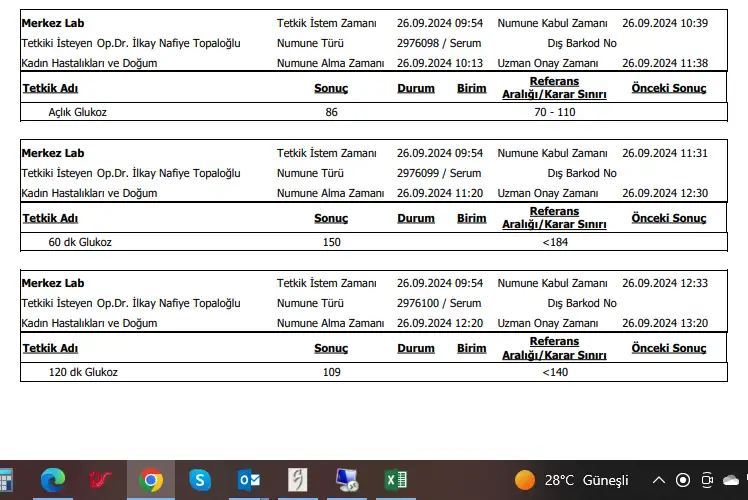Click the Google Chrome taskbar icon
The width and height of the screenshot is (748, 500).
pyautogui.click(x=151, y=481)
